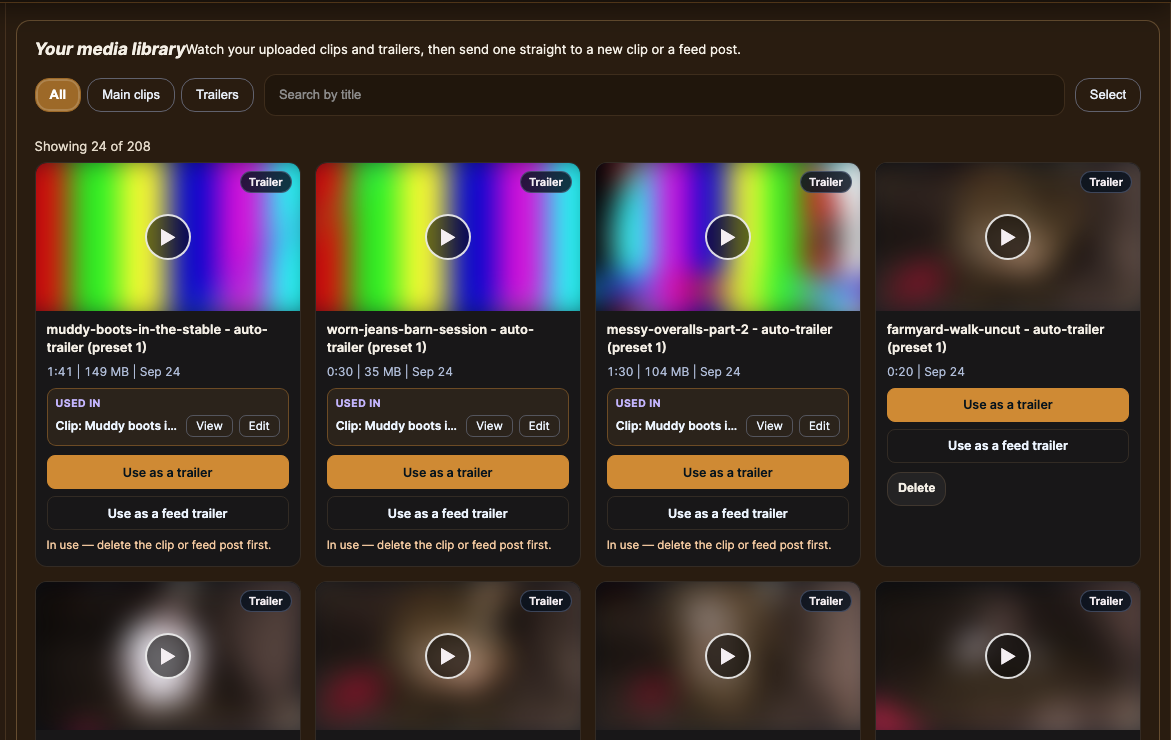Screen dimensions: 1171x740
Task: Use muddy-boots-in-the-stable as a trailer
Action: point(167,472)
